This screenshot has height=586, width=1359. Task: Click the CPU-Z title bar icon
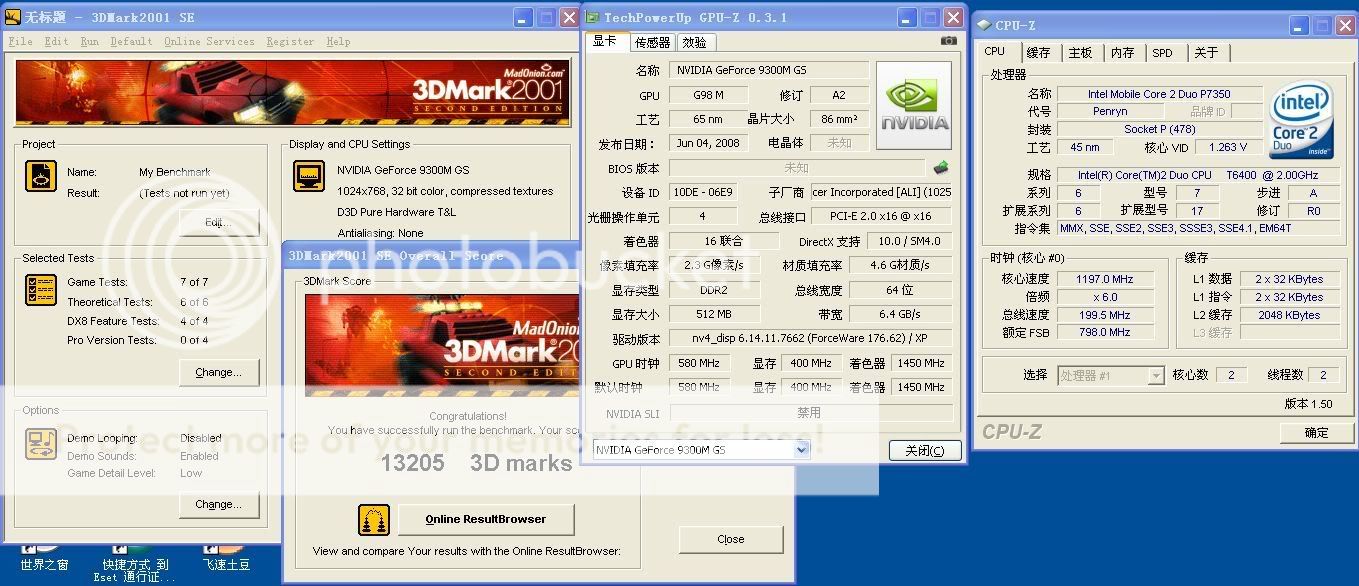coord(984,25)
